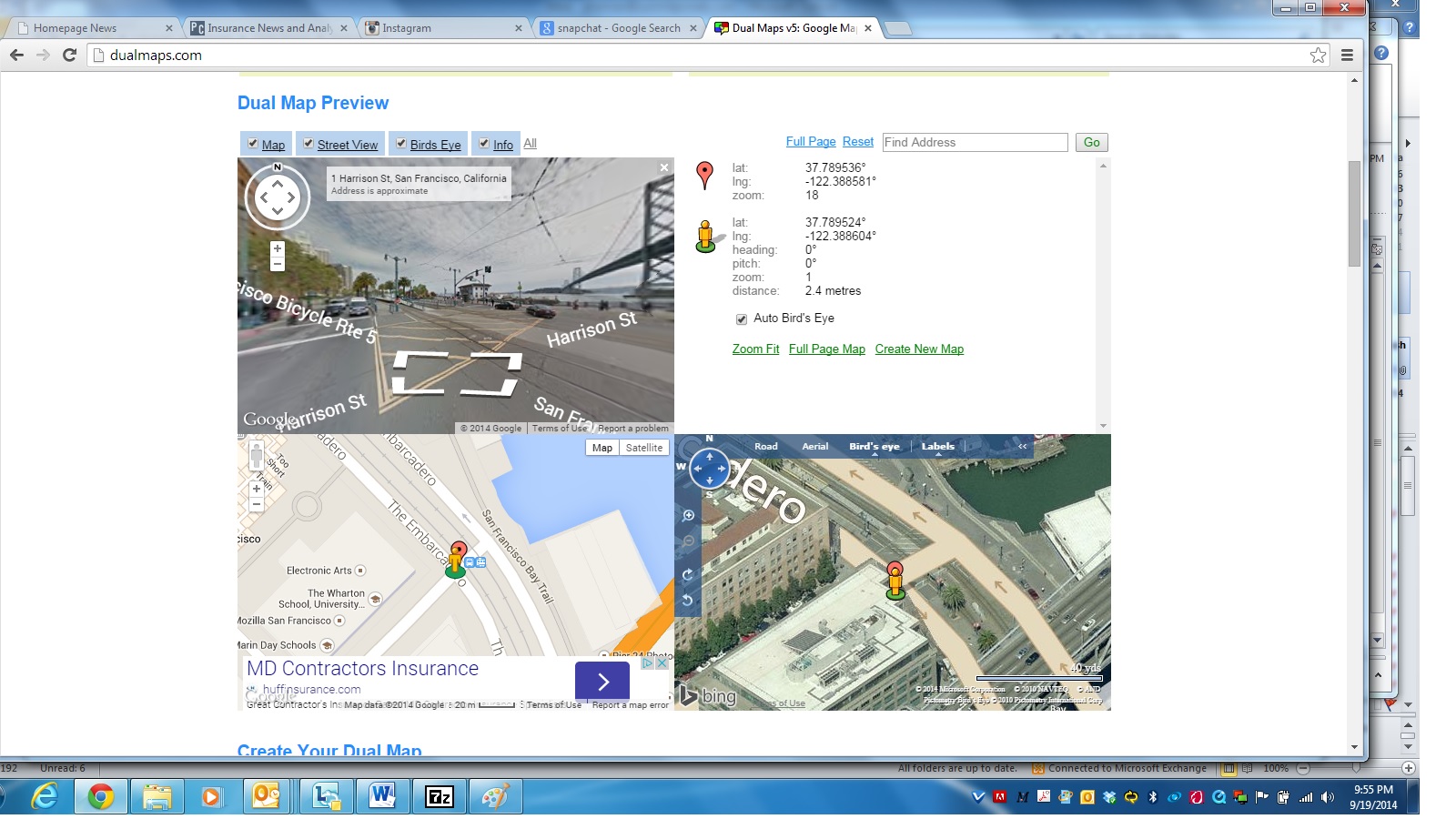Click Street View compass pan control

(x=278, y=197)
